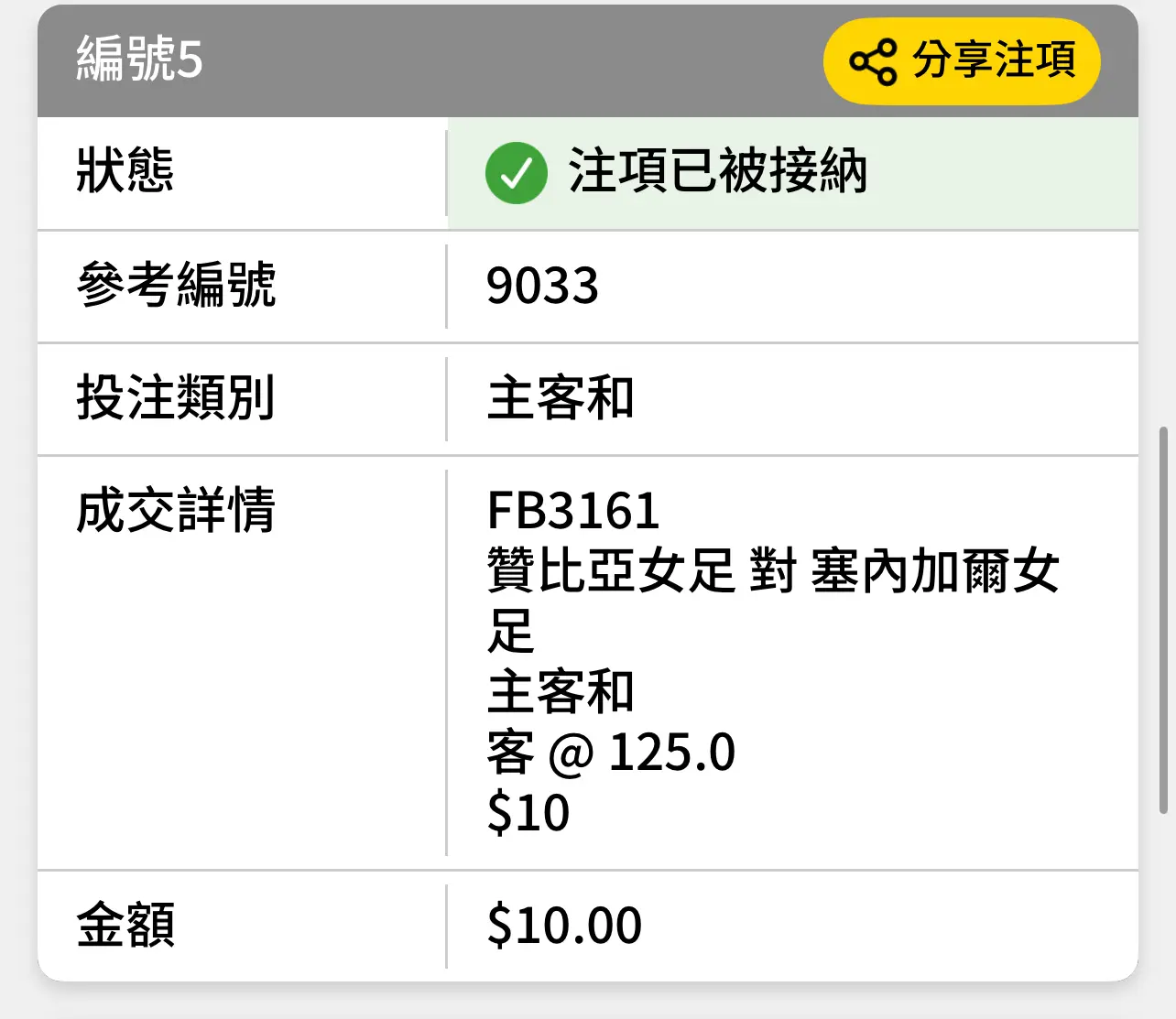Click the green accepted checkmark icon
The image size is (1176, 1019).
click(x=516, y=173)
